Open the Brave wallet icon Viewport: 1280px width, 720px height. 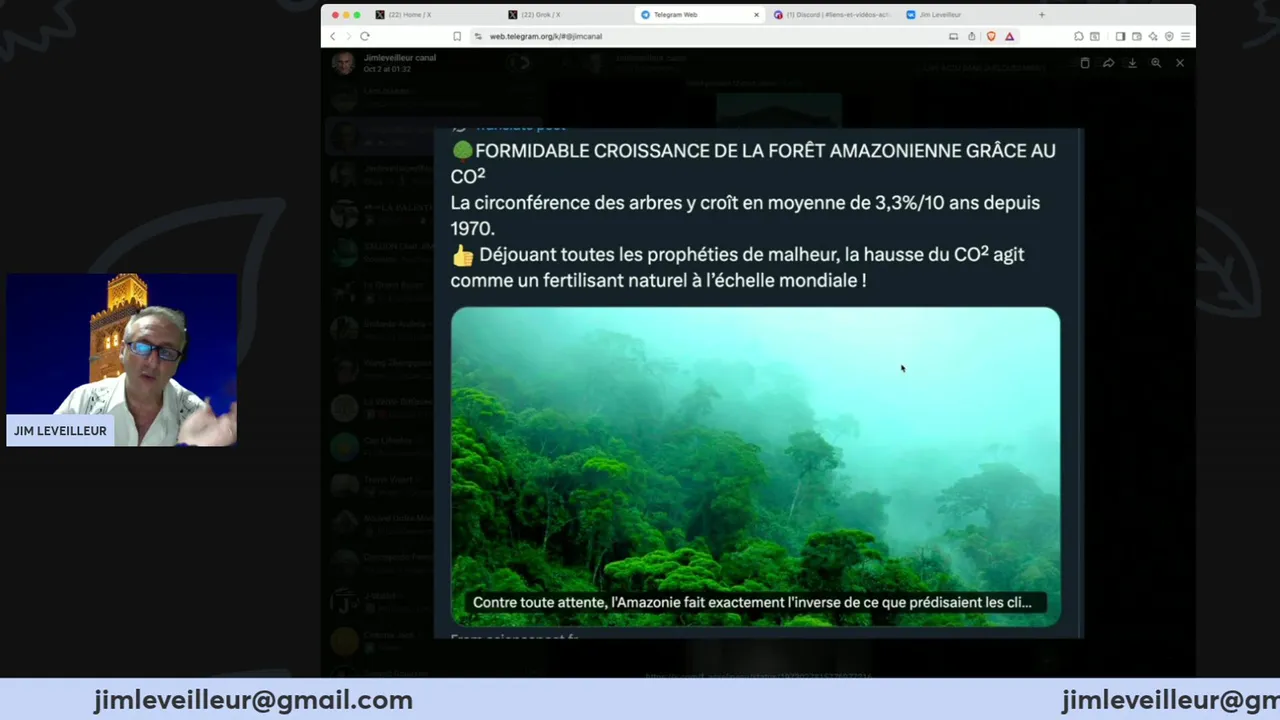click(x=1137, y=36)
